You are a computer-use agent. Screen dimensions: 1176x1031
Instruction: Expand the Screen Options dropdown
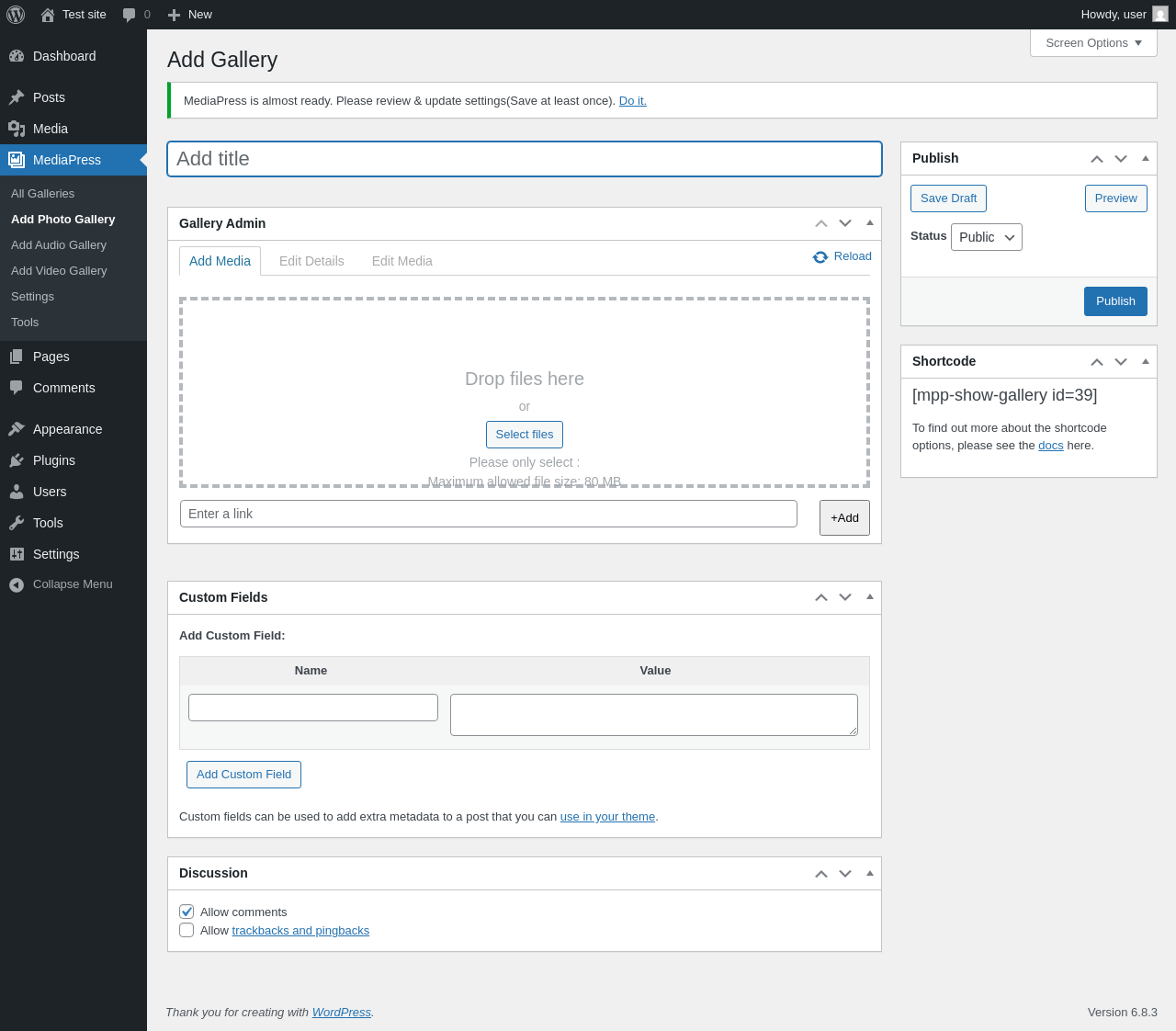click(x=1093, y=43)
